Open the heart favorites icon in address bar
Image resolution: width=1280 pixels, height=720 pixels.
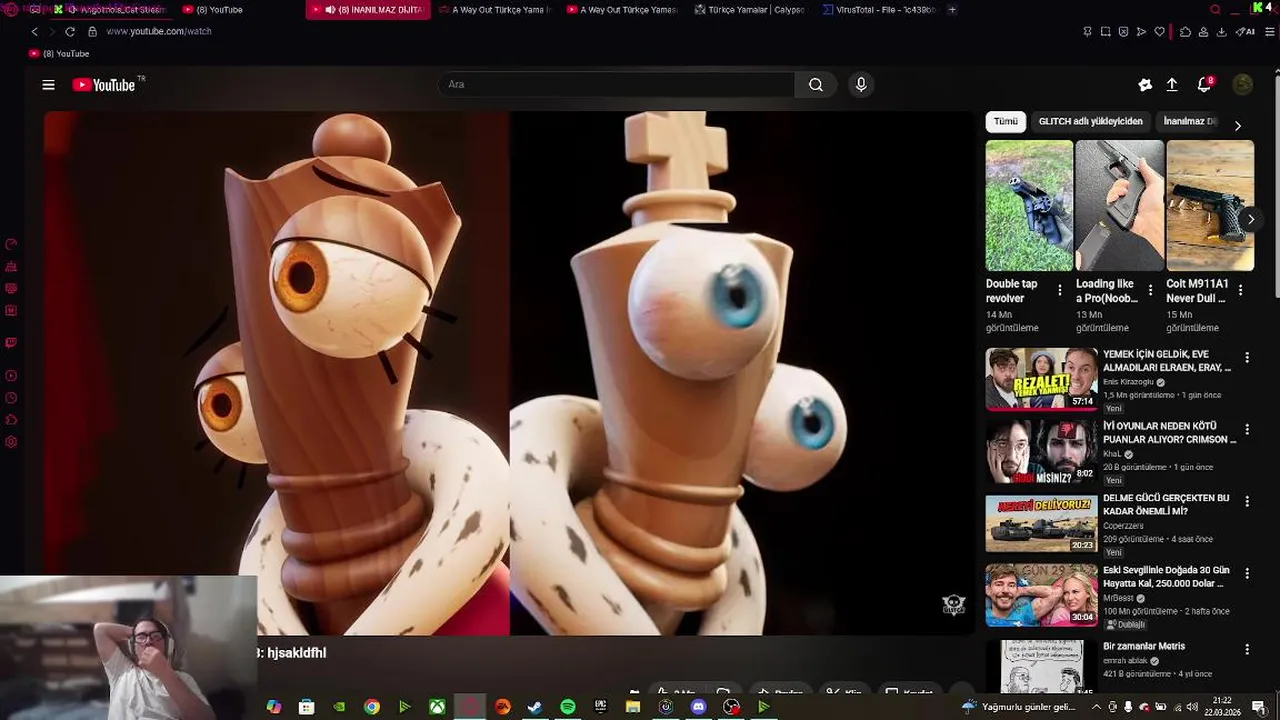click(x=1160, y=32)
